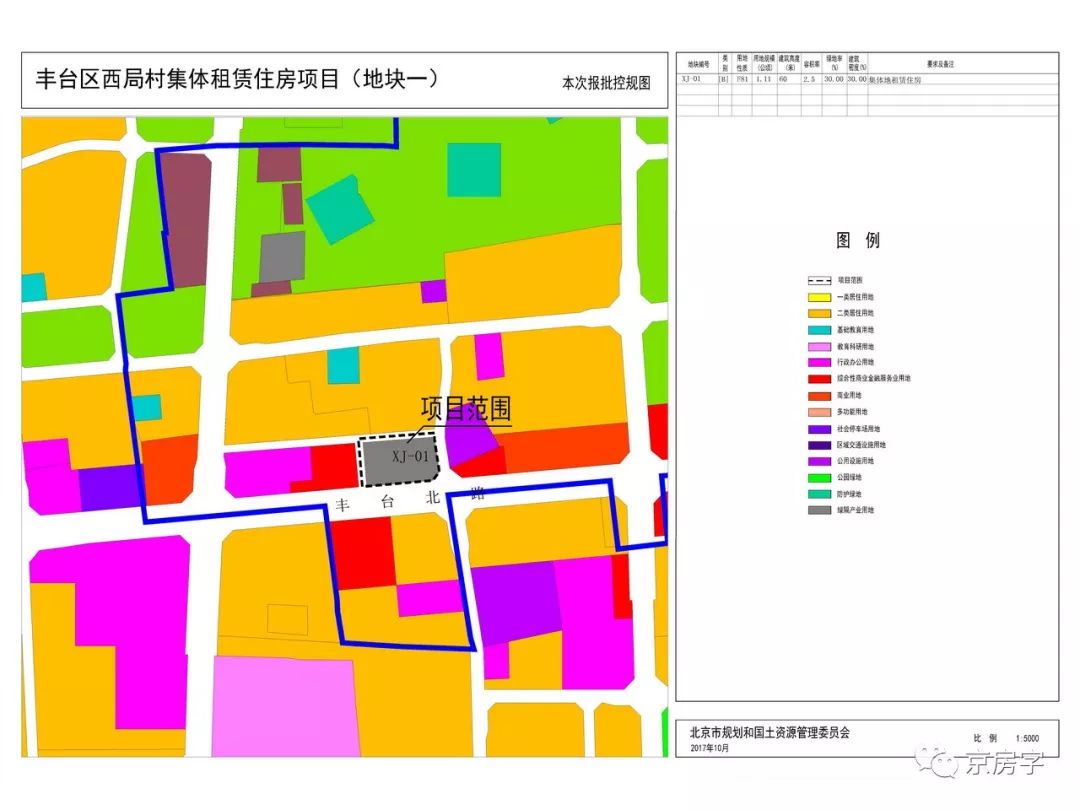The width and height of the screenshot is (1080, 810).
Task: Click the yellow 一类居住用地 legend swatch
Action: [818, 297]
